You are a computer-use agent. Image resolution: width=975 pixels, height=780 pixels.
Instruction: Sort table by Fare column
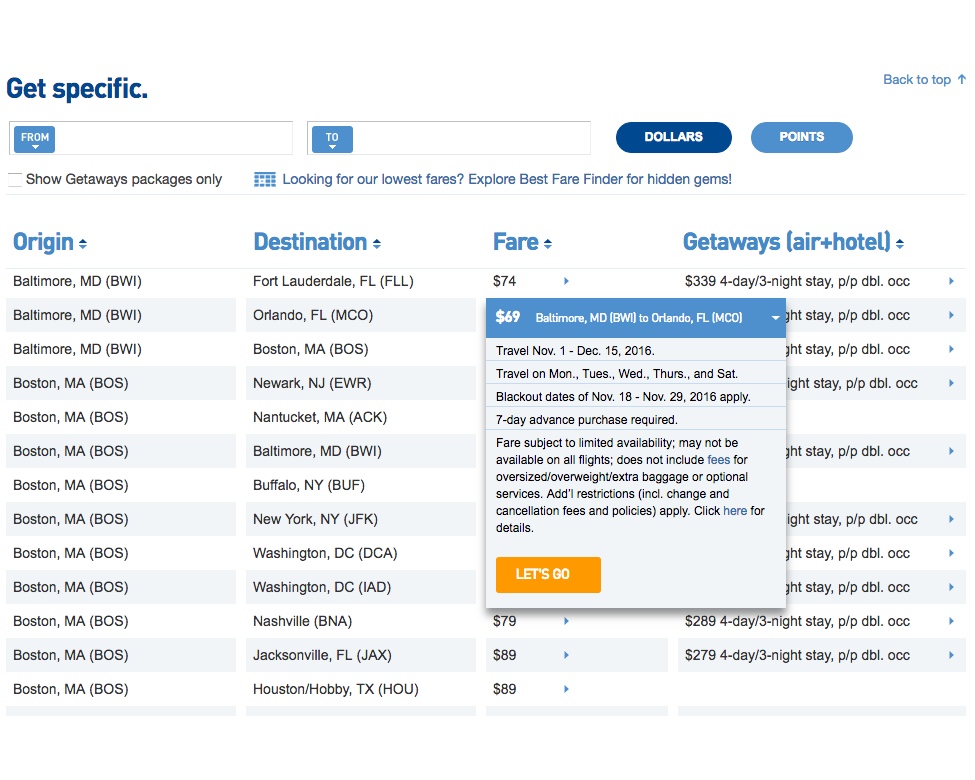click(x=522, y=242)
